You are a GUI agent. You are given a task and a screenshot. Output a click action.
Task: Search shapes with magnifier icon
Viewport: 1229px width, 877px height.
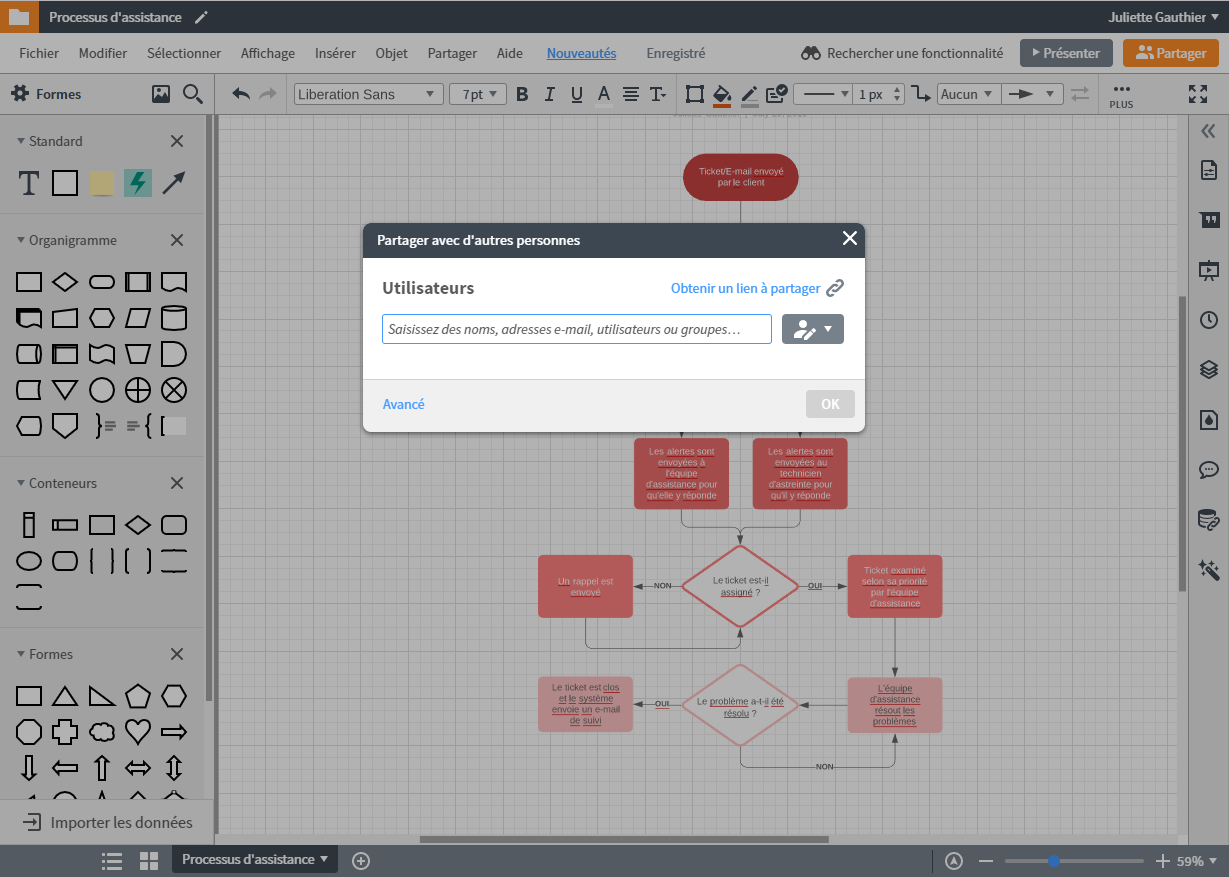click(193, 94)
